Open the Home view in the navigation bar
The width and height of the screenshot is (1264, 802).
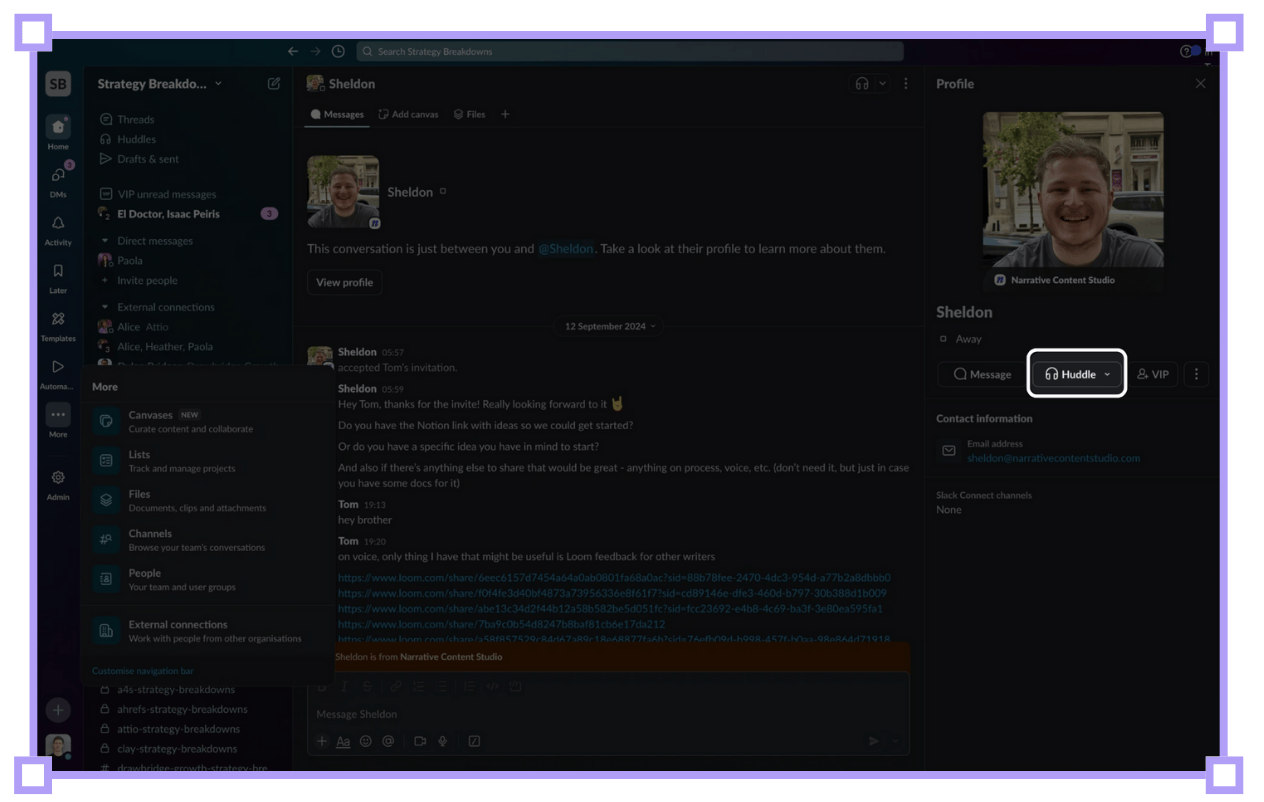[58, 133]
